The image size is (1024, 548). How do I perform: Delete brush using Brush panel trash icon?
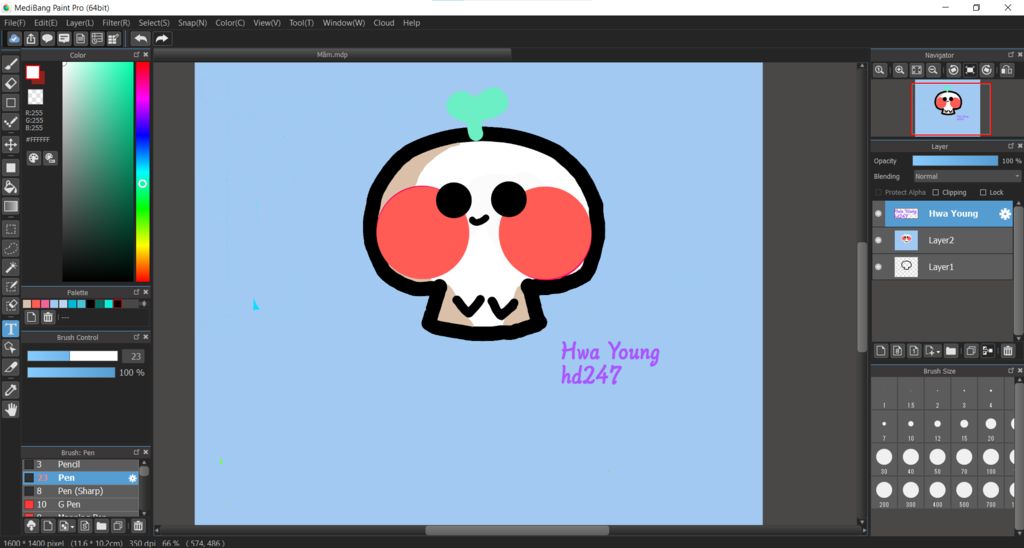coord(138,526)
